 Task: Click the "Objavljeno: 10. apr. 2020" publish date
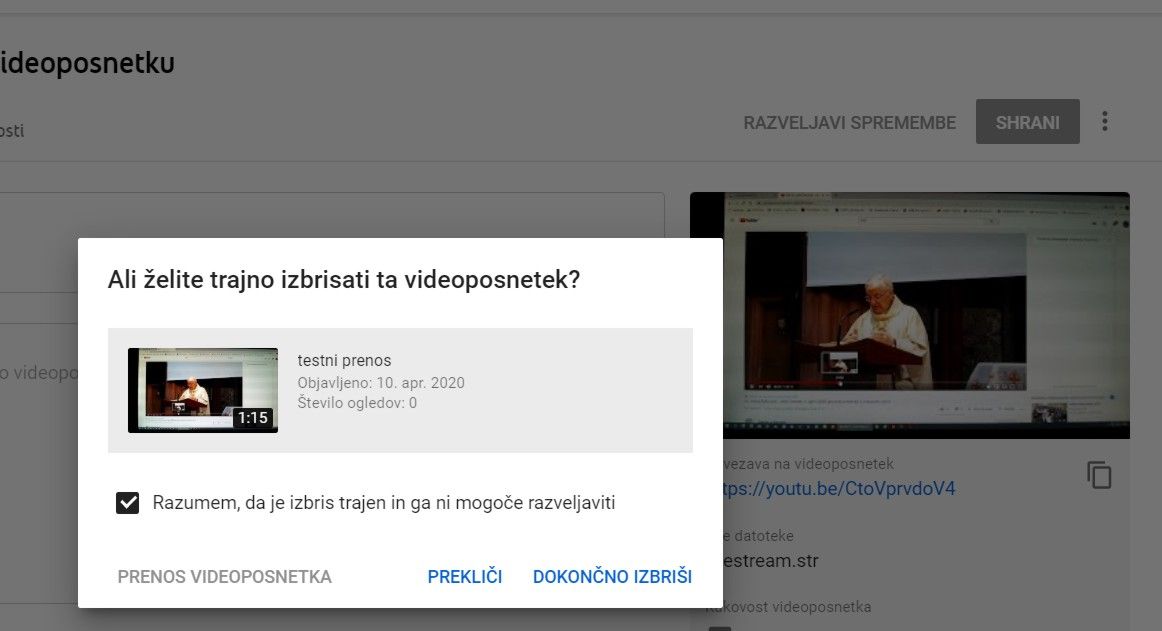coord(381,383)
